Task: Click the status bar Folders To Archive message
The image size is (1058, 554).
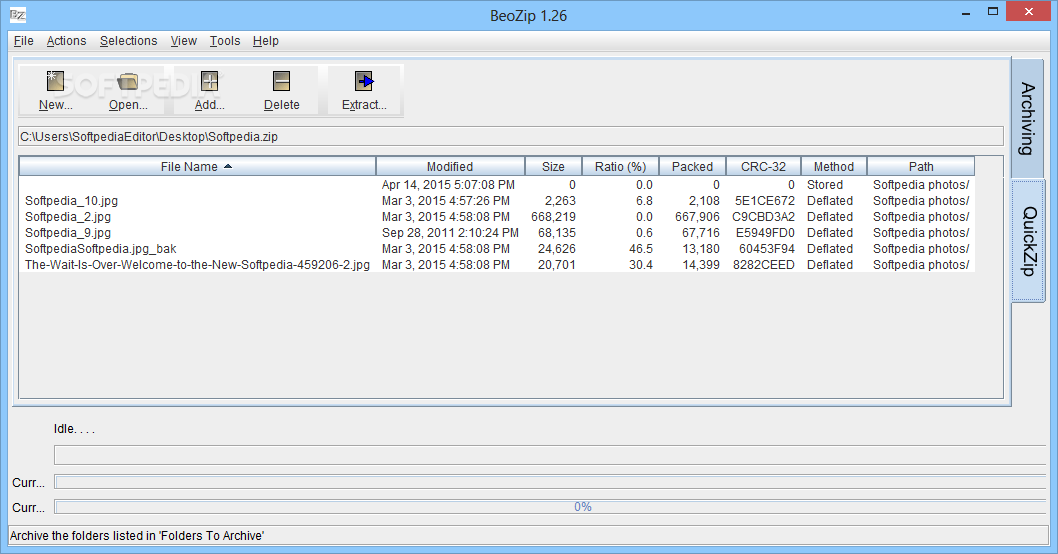Action: click(137, 536)
